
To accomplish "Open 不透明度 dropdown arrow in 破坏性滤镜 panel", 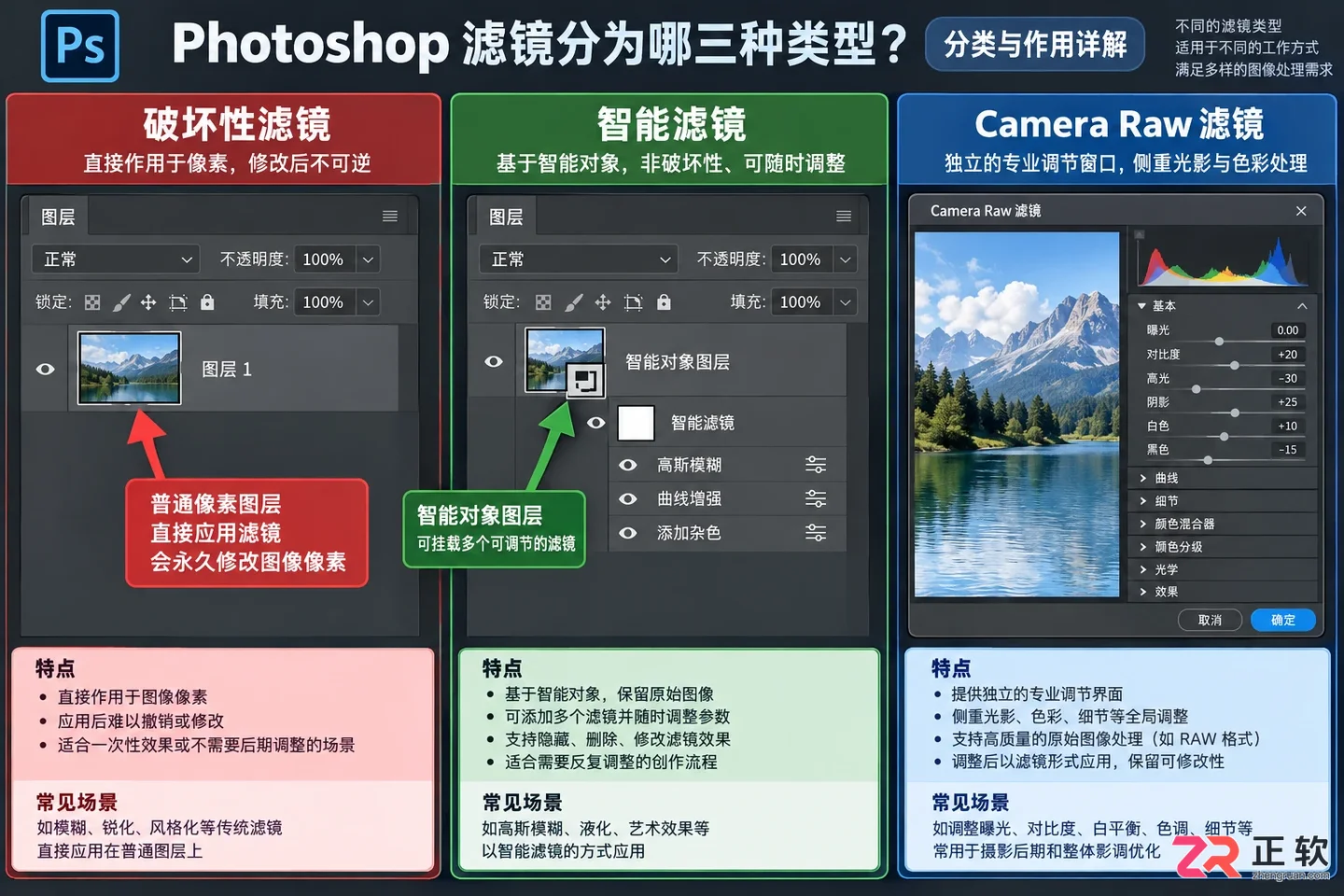I will click(x=369, y=259).
